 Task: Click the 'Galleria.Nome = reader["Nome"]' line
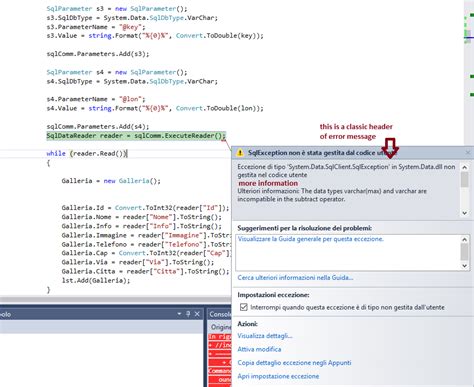[x=141, y=217]
